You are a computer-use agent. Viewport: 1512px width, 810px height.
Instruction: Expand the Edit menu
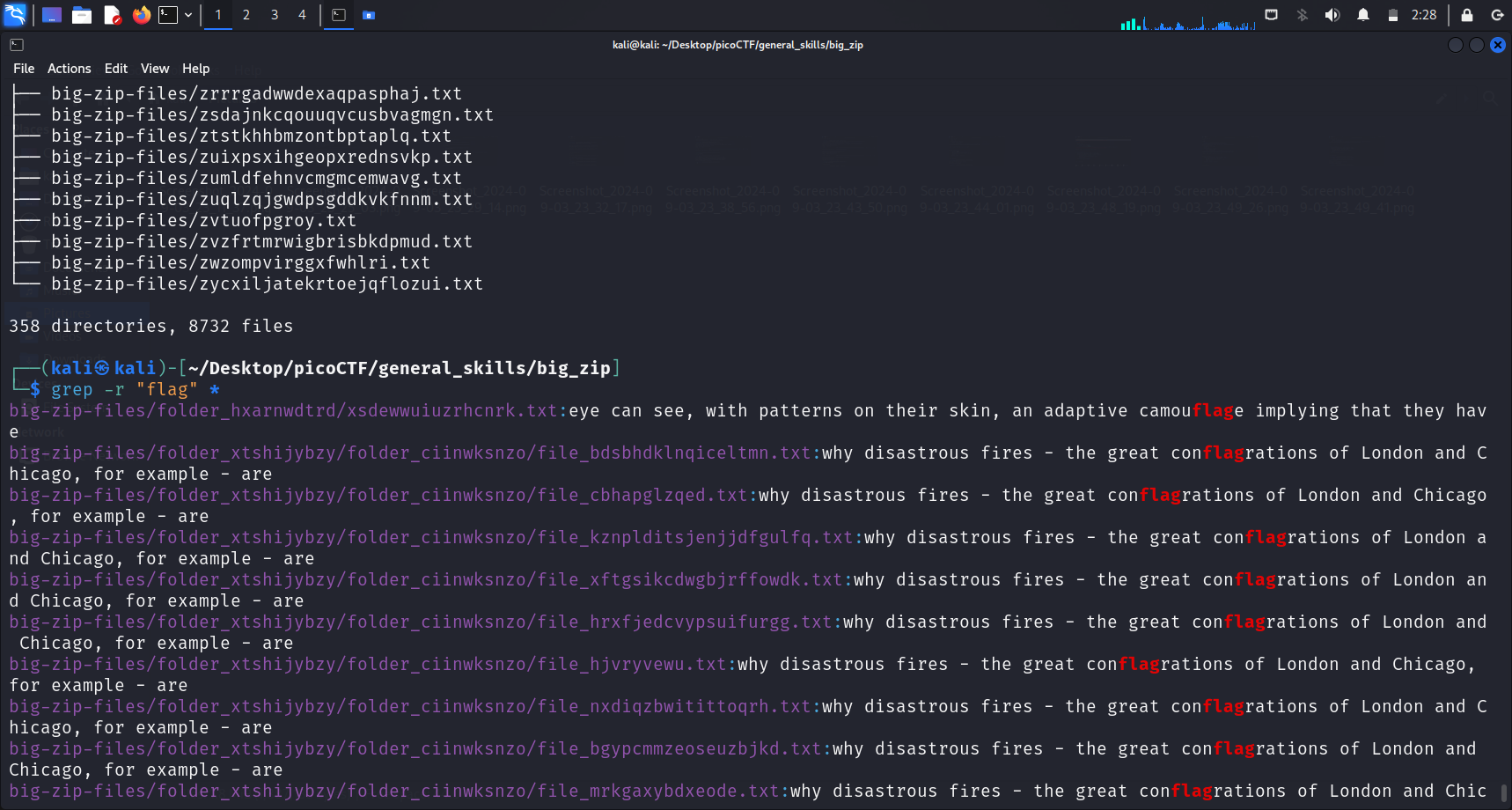115,69
